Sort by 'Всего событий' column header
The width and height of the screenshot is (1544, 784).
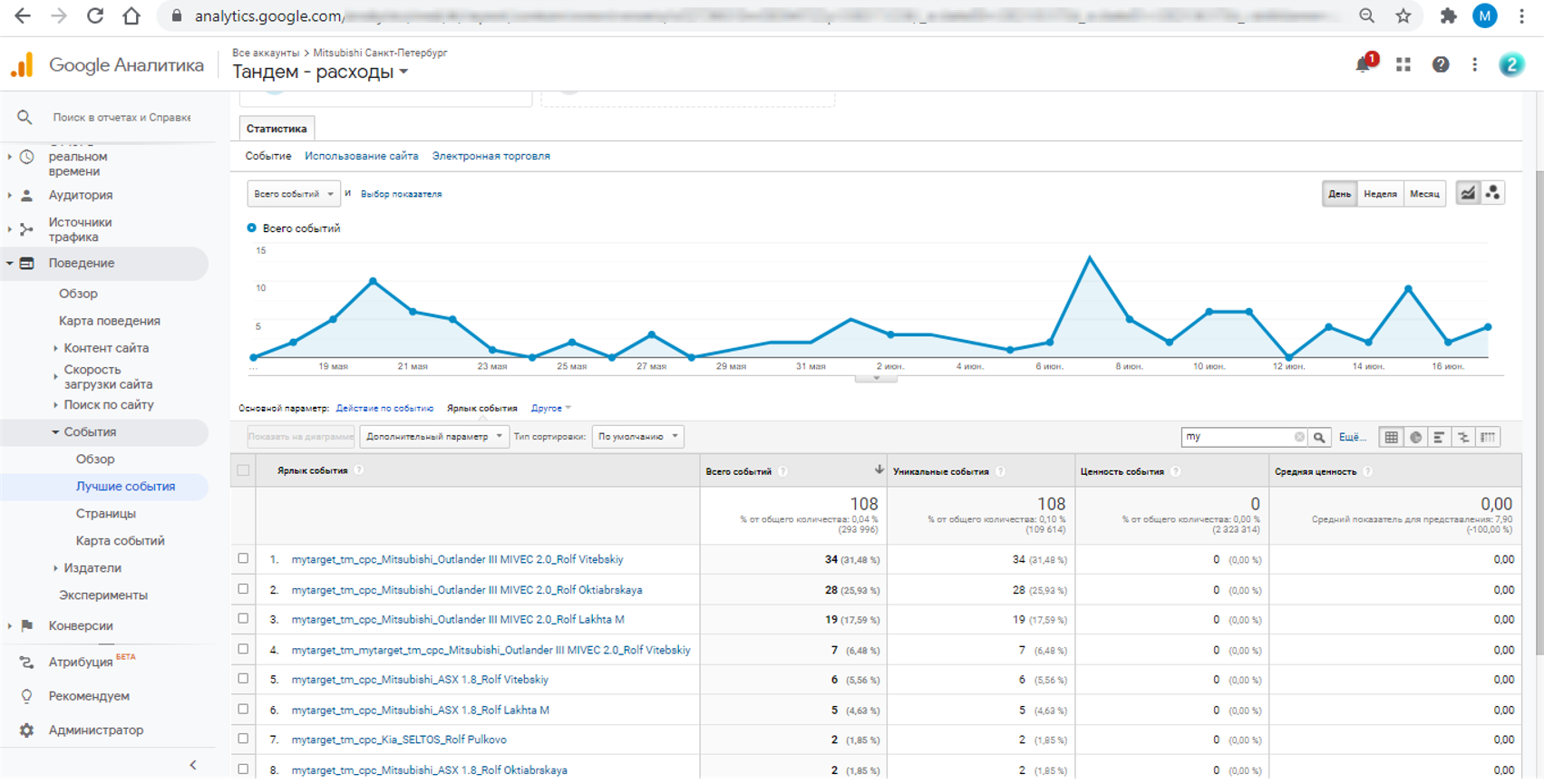[x=739, y=471]
